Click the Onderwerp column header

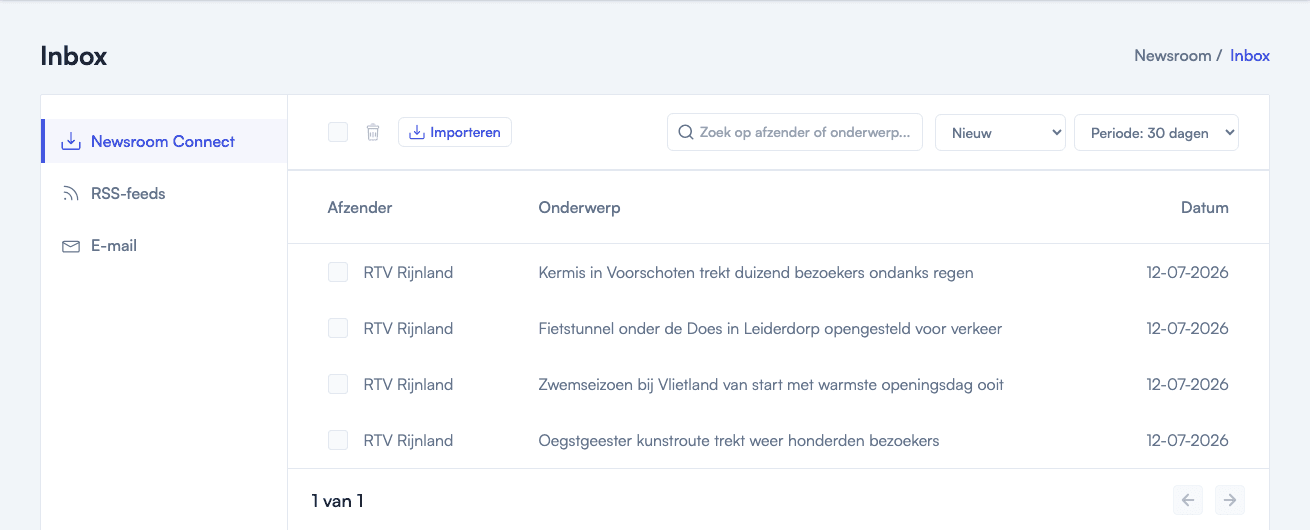click(x=579, y=208)
